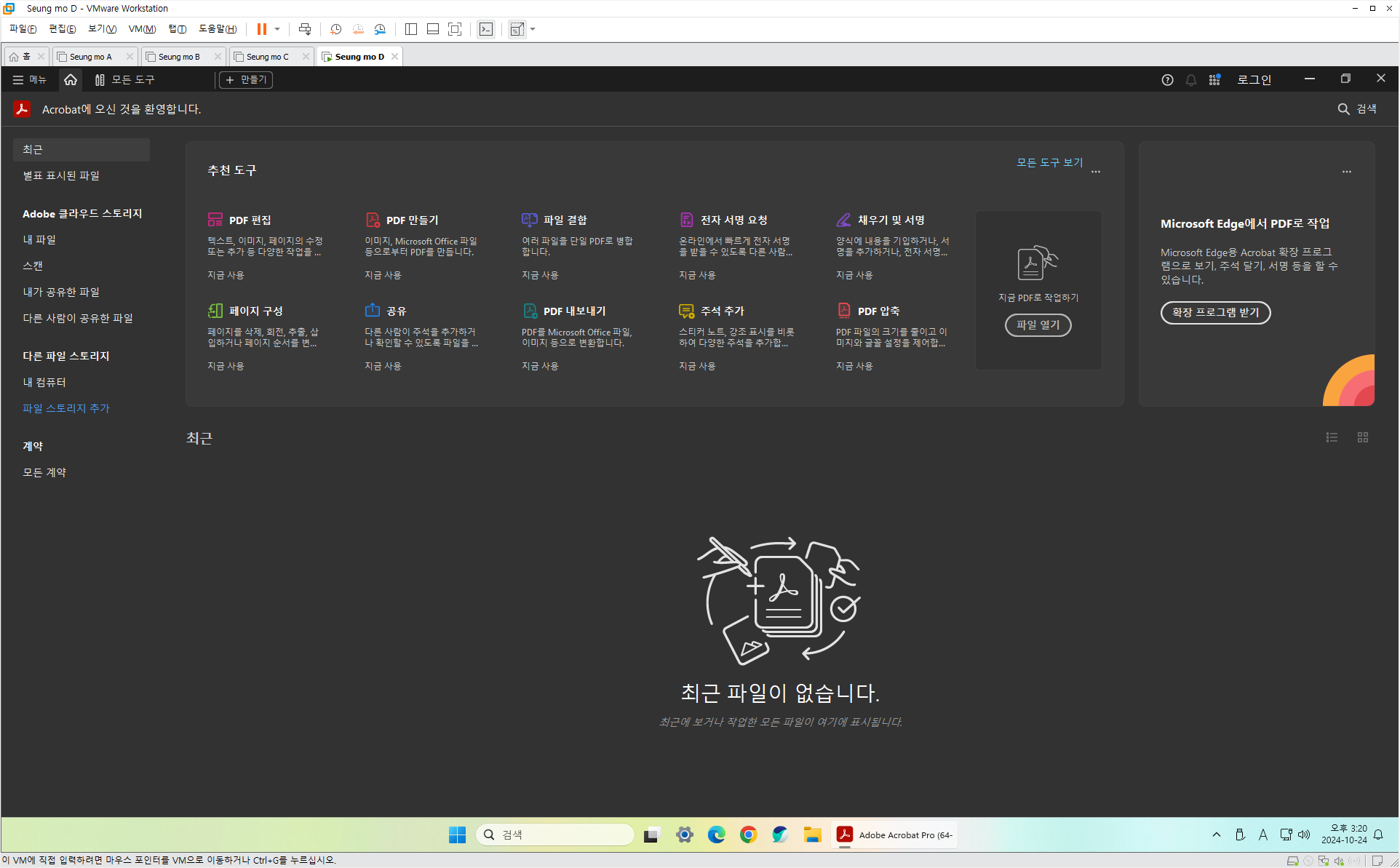Open 모든 도구 tab in Acrobat
Screen dimensions: 1400x868
(x=124, y=80)
